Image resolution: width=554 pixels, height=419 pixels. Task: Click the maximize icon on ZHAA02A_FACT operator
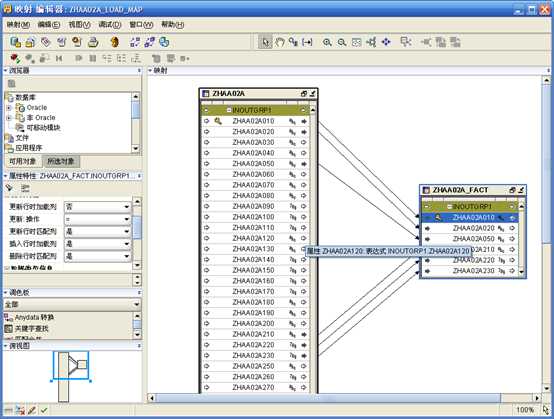pyautogui.click(x=512, y=190)
